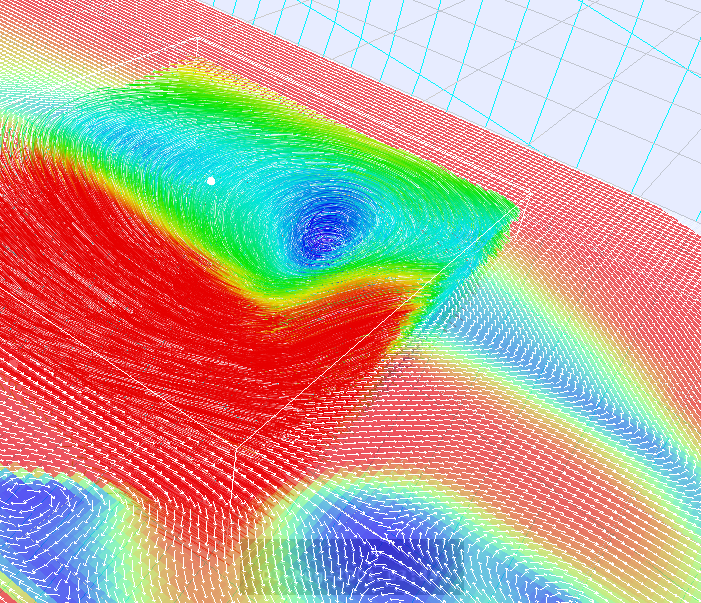Click the faint gray overlay box at bottom
Image resolution: width=701 pixels, height=603 pixels.
point(352,567)
